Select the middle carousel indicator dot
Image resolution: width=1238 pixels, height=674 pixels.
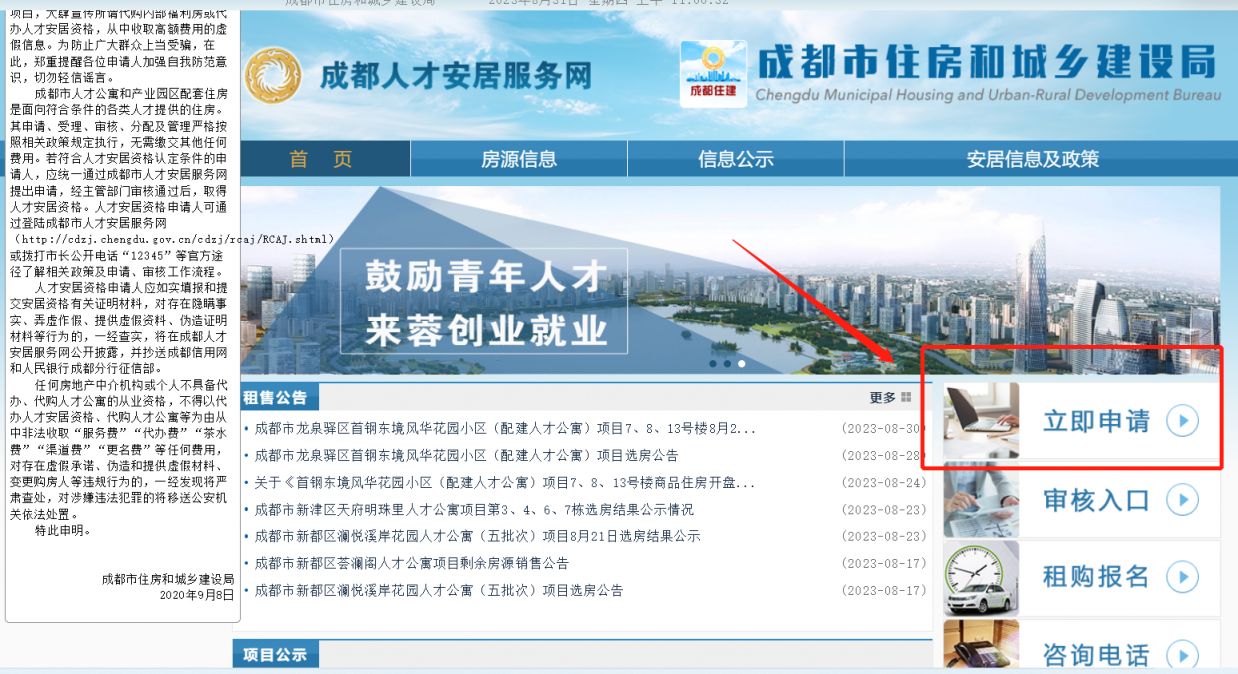727,364
